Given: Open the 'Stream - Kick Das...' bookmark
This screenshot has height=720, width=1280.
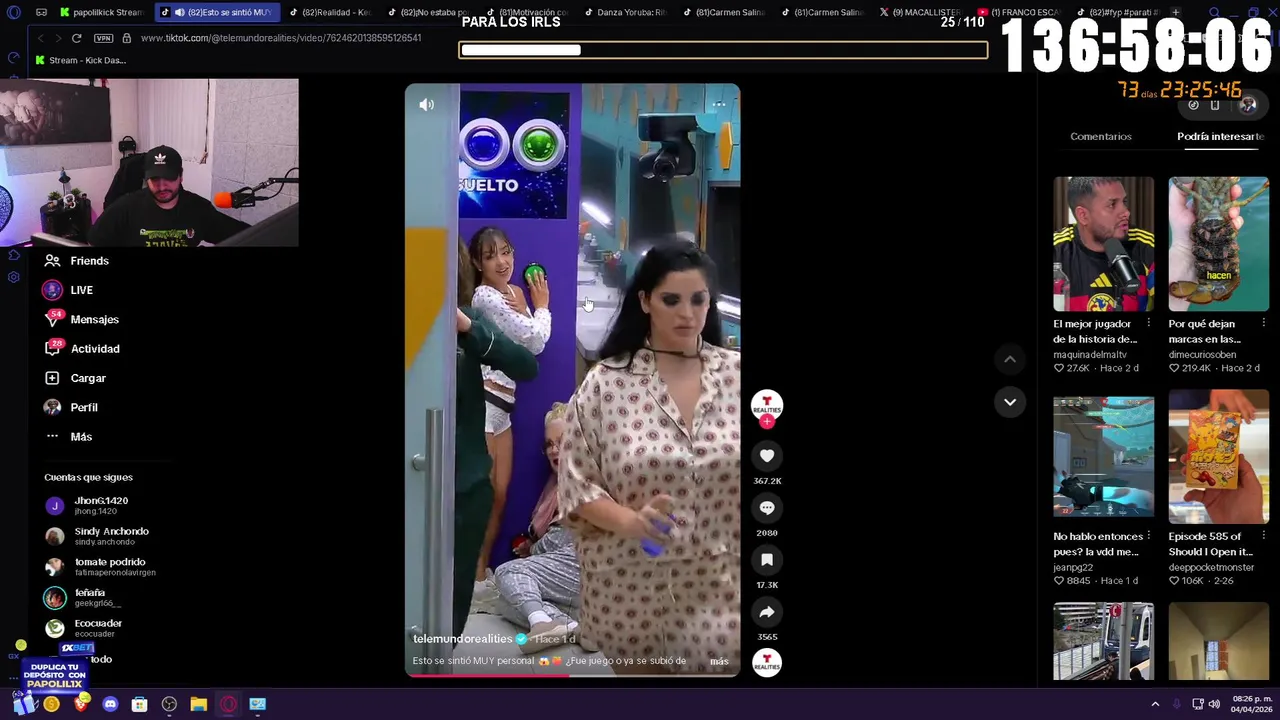Looking at the screenshot, I should (x=80, y=60).
